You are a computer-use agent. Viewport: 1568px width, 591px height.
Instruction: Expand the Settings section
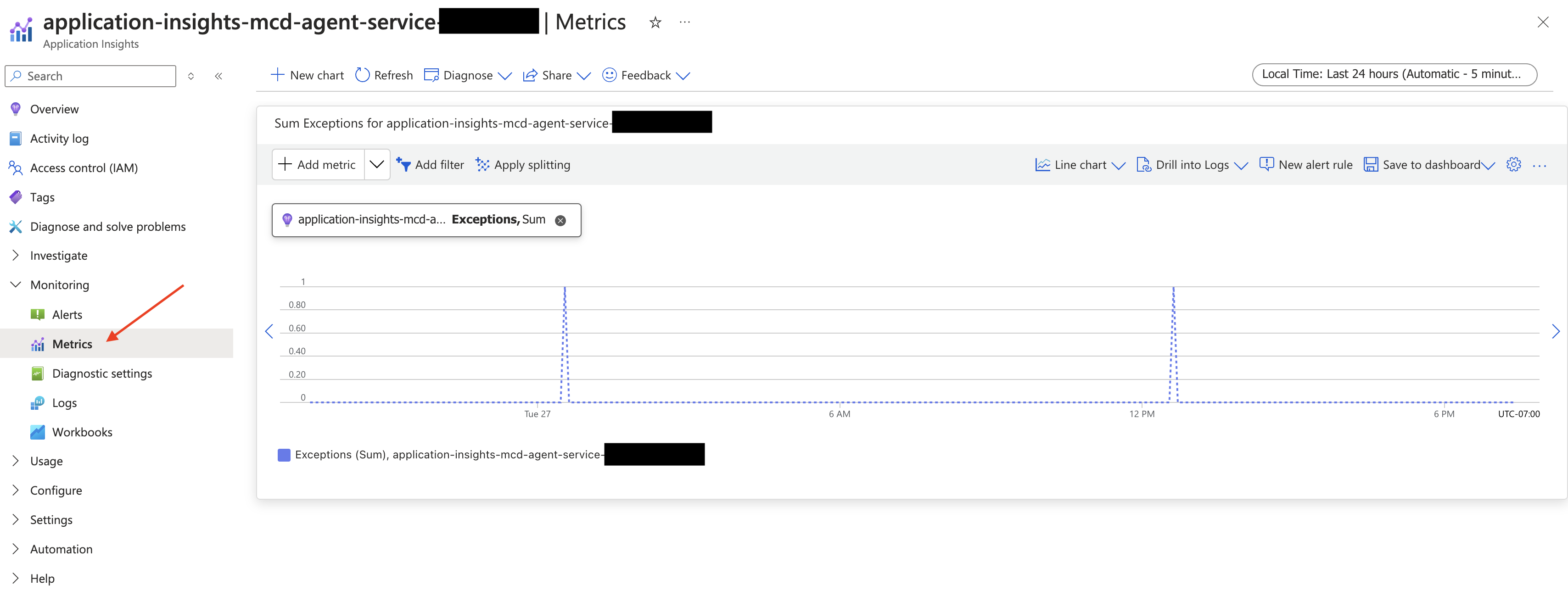pyautogui.click(x=51, y=520)
